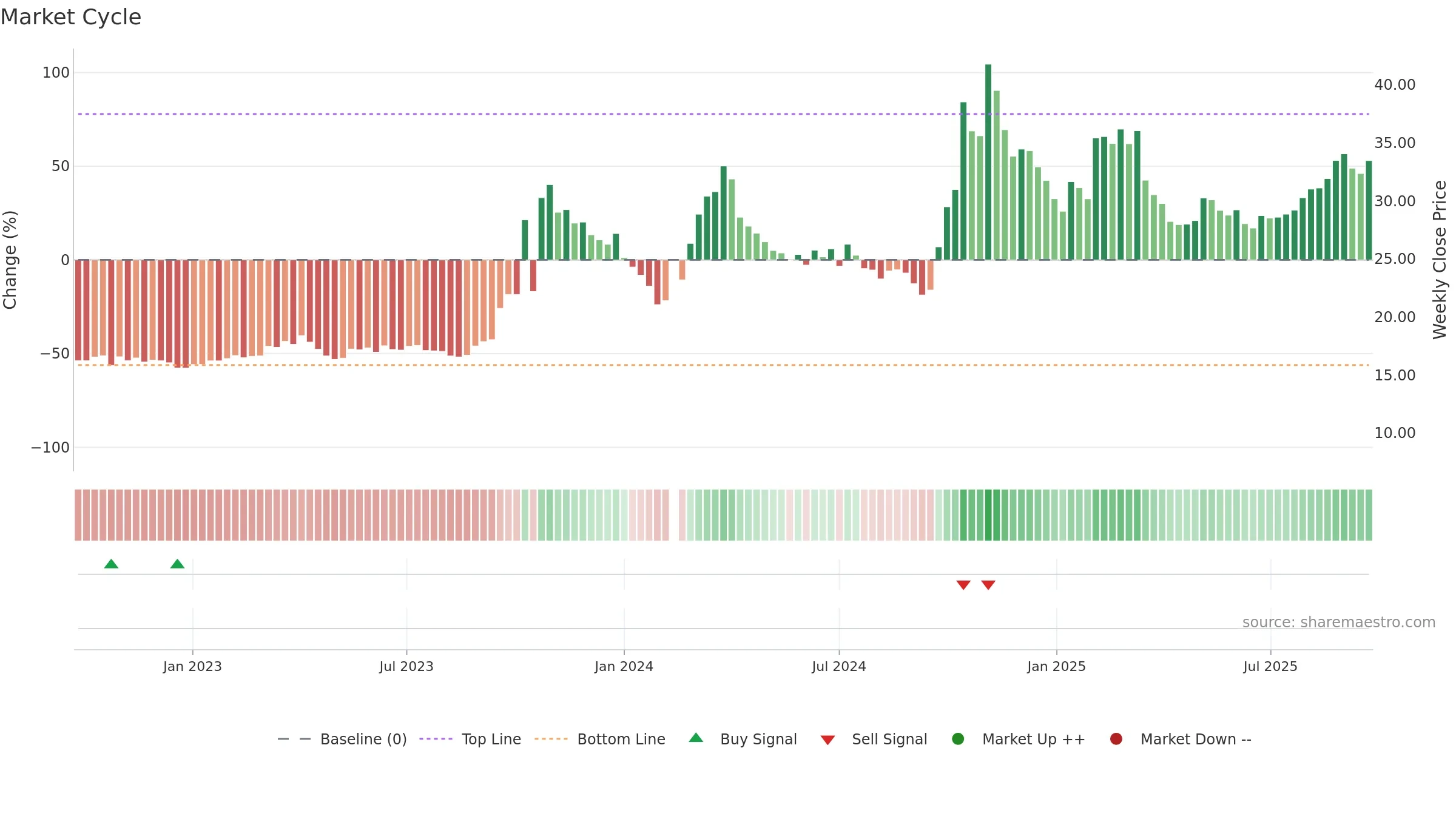Click the 25.00 tick on right axis
1456x819 pixels.
(x=1395, y=259)
